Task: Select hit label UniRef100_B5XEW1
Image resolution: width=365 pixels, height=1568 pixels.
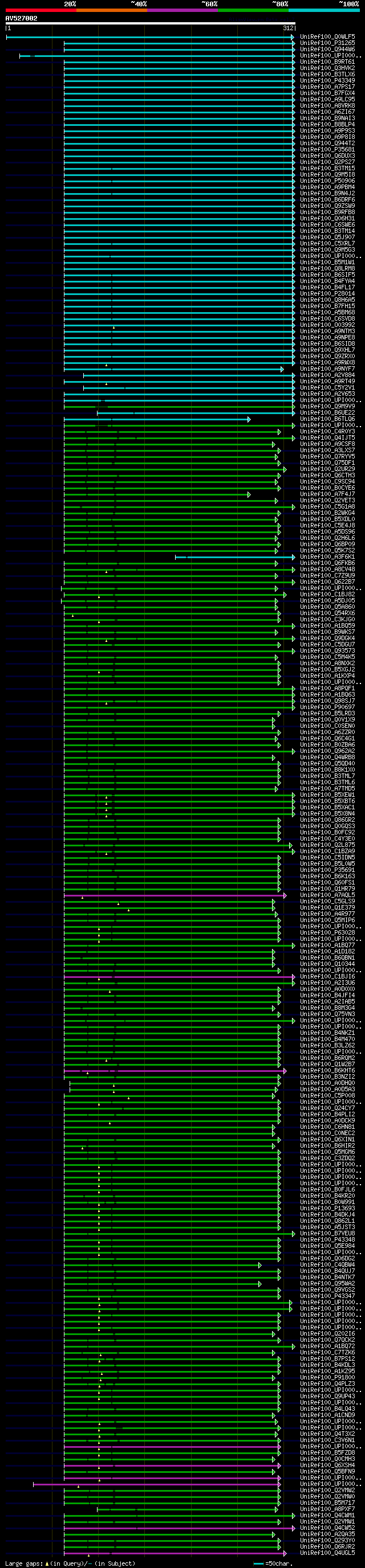Action: (328, 795)
